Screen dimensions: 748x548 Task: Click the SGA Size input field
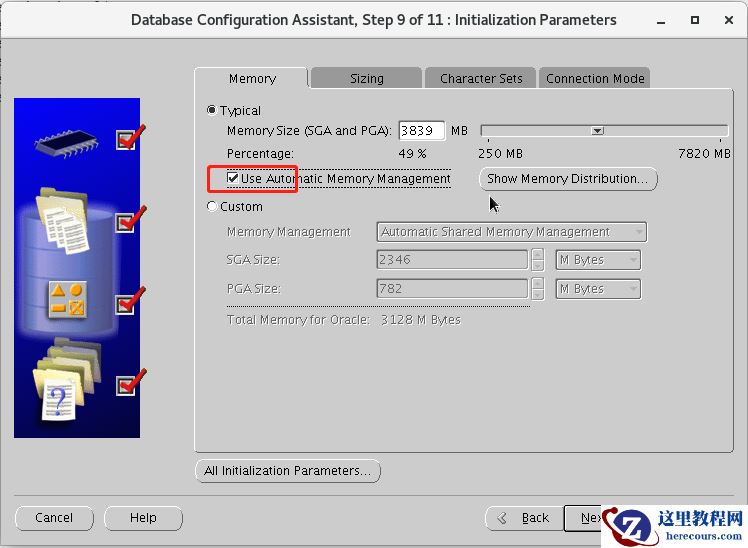pyautogui.click(x=452, y=260)
